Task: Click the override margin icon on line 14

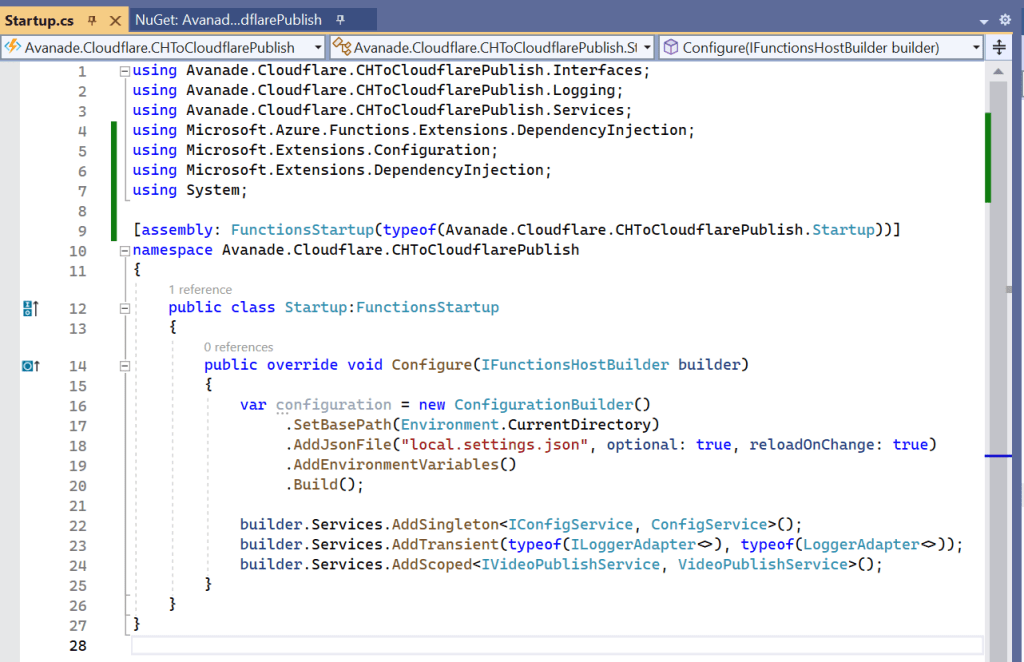Action: (29, 366)
